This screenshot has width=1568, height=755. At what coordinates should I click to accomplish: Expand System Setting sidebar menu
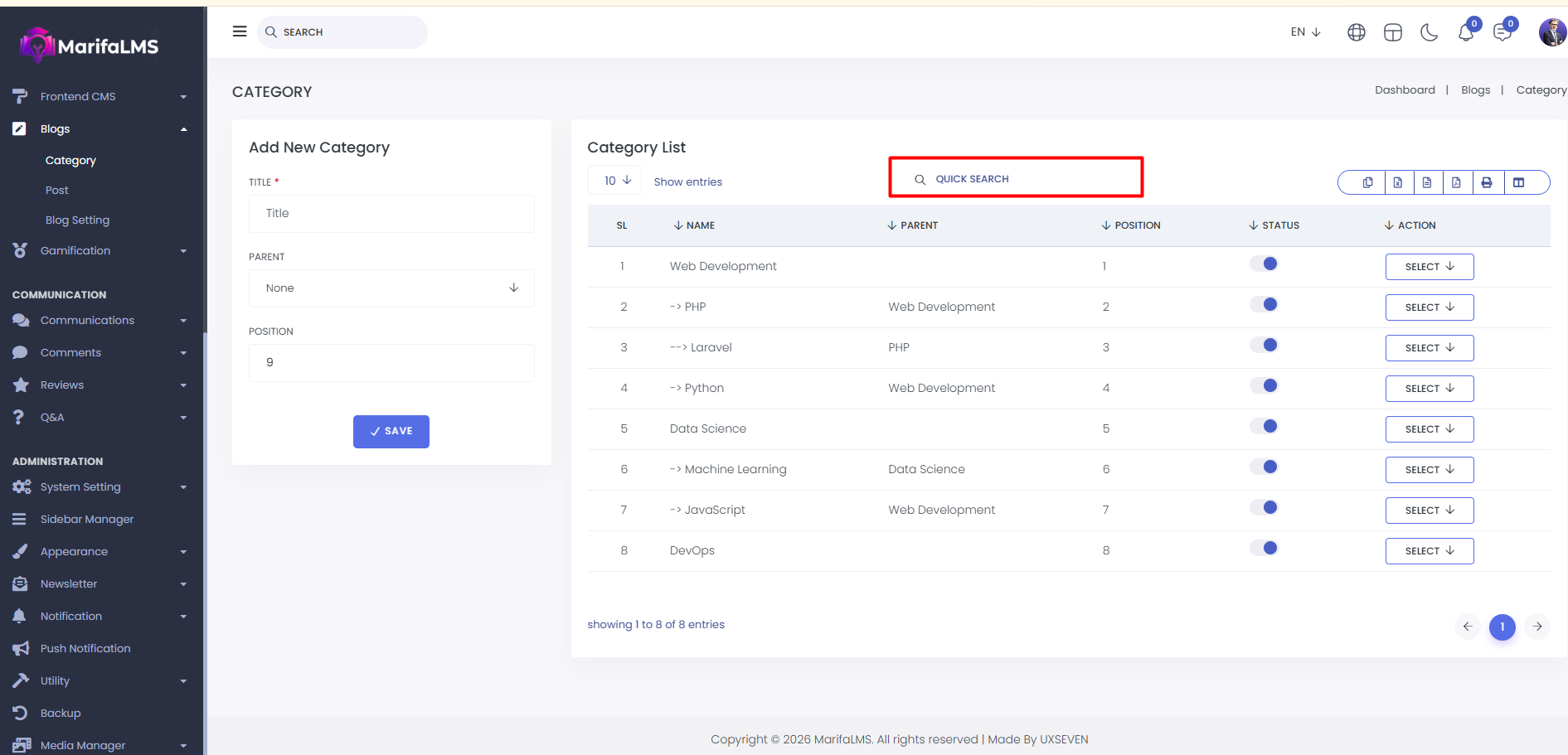[x=80, y=487]
